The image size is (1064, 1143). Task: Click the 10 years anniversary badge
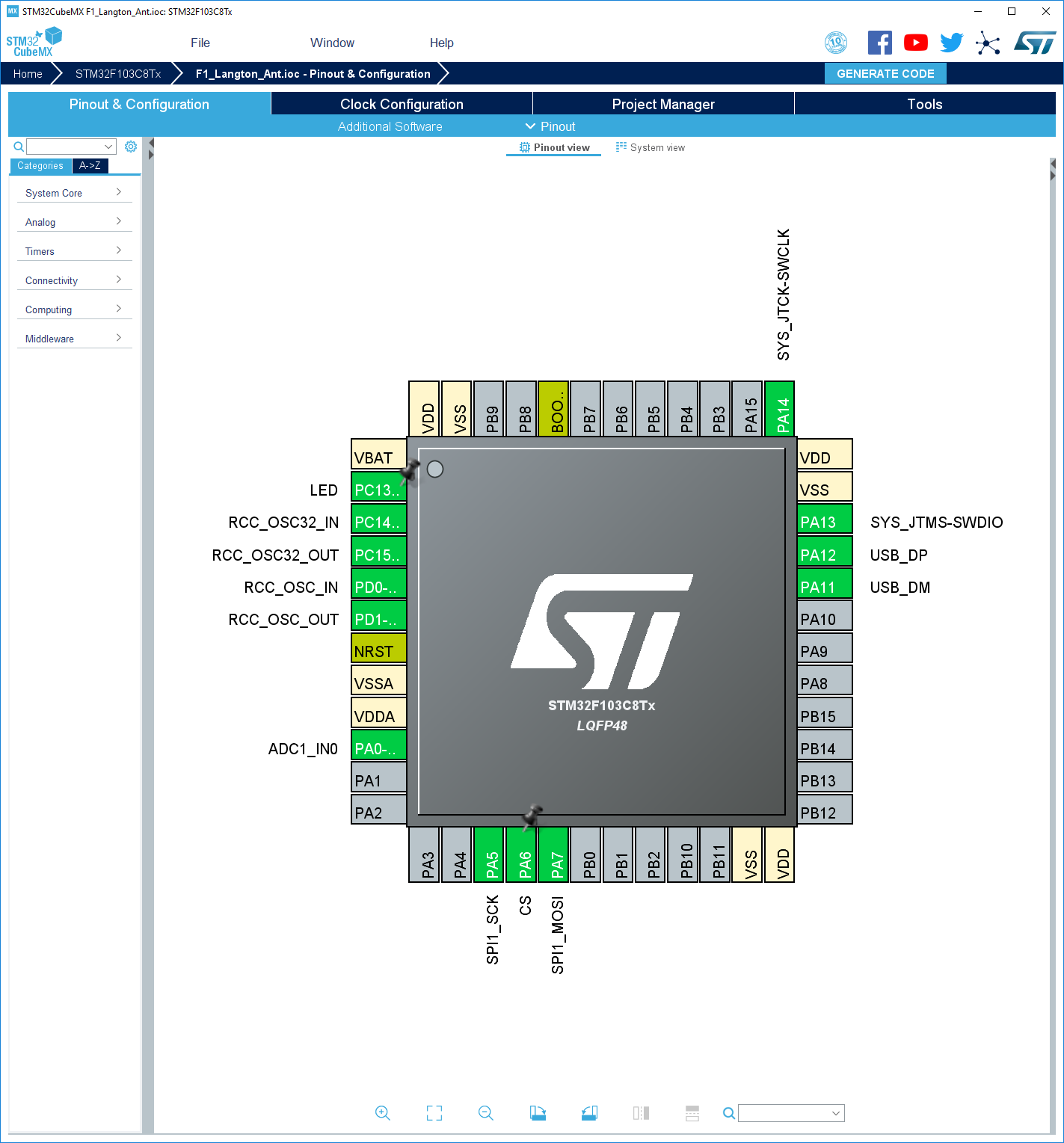[x=836, y=43]
